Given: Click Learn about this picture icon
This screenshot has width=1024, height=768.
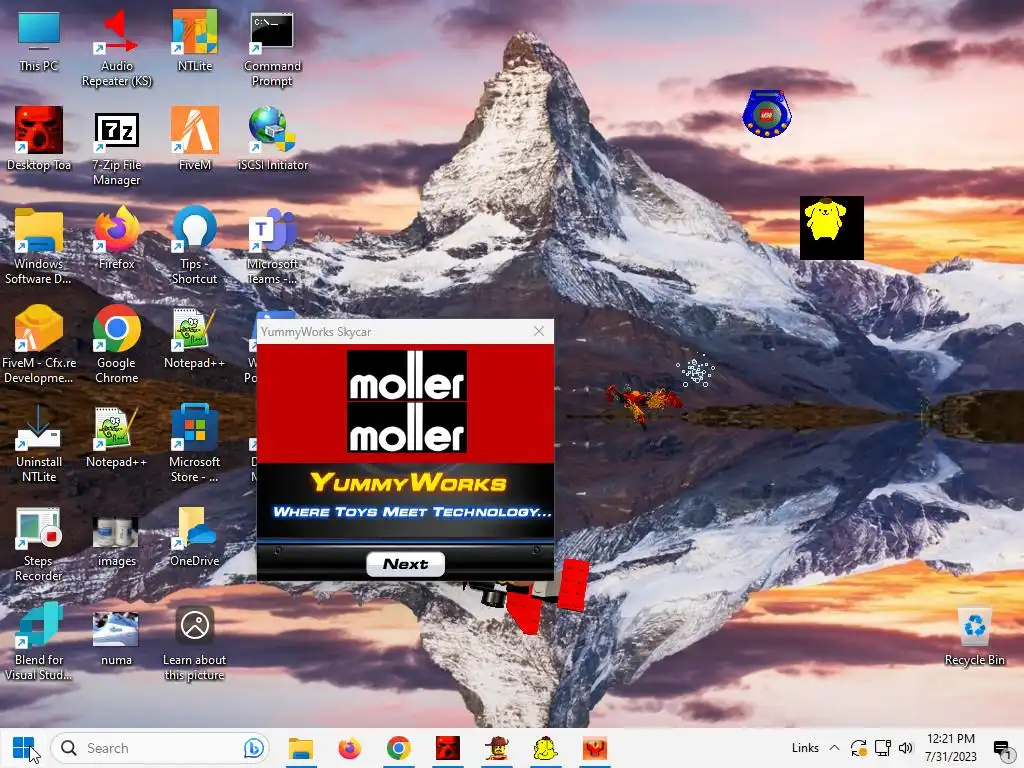Looking at the screenshot, I should [x=195, y=643].
